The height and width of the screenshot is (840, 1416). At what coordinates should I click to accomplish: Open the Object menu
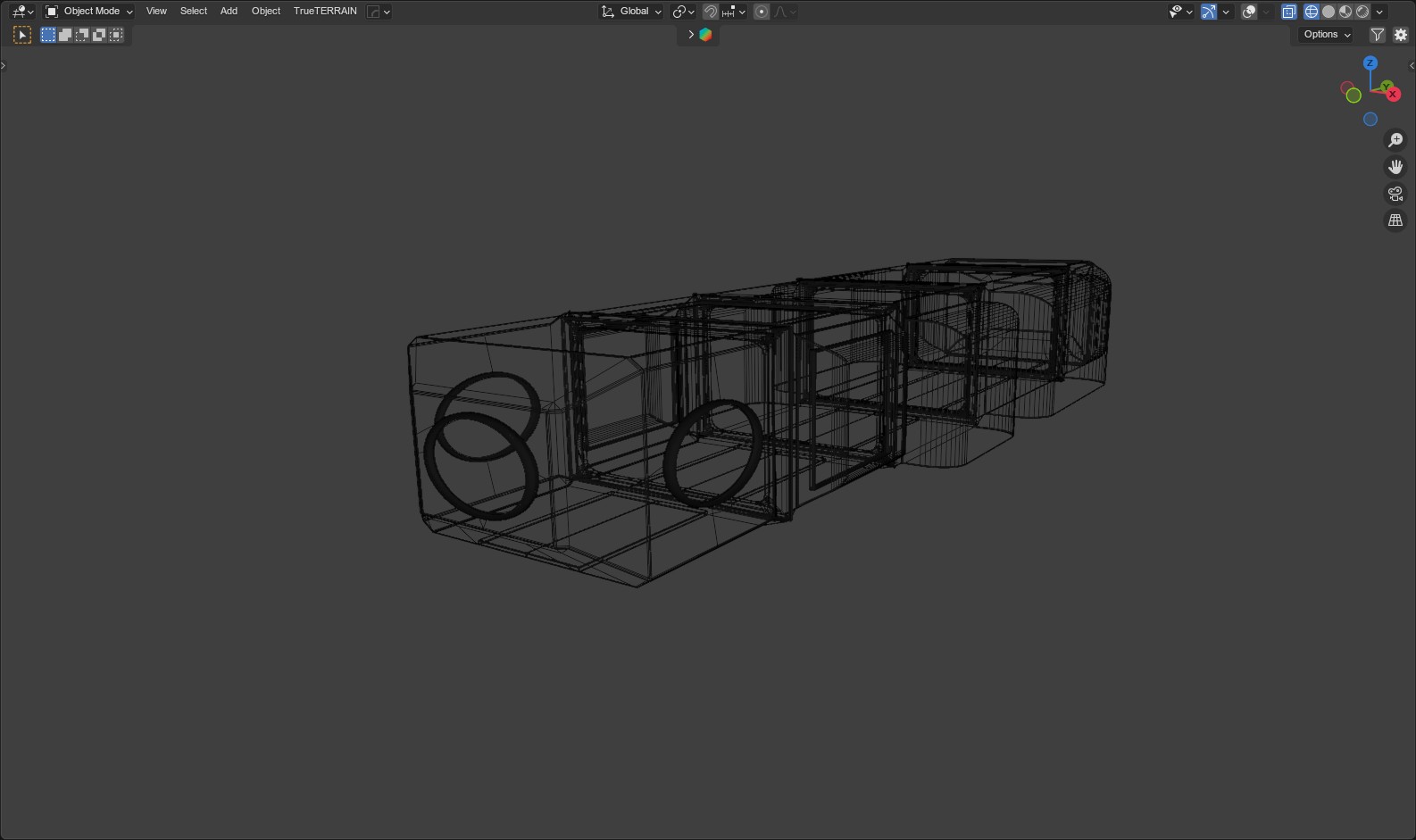click(266, 12)
